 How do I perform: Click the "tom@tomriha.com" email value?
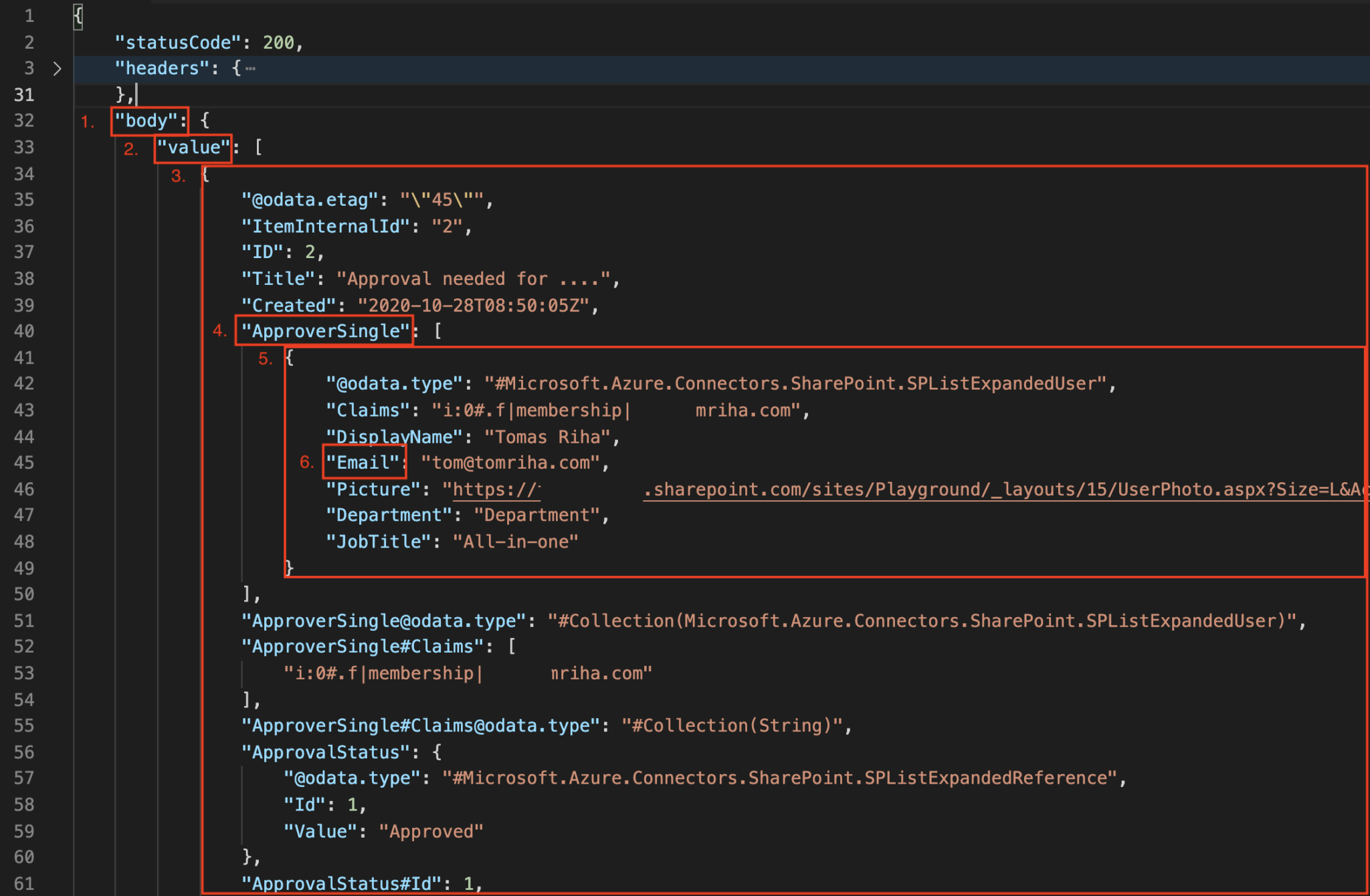(x=510, y=463)
